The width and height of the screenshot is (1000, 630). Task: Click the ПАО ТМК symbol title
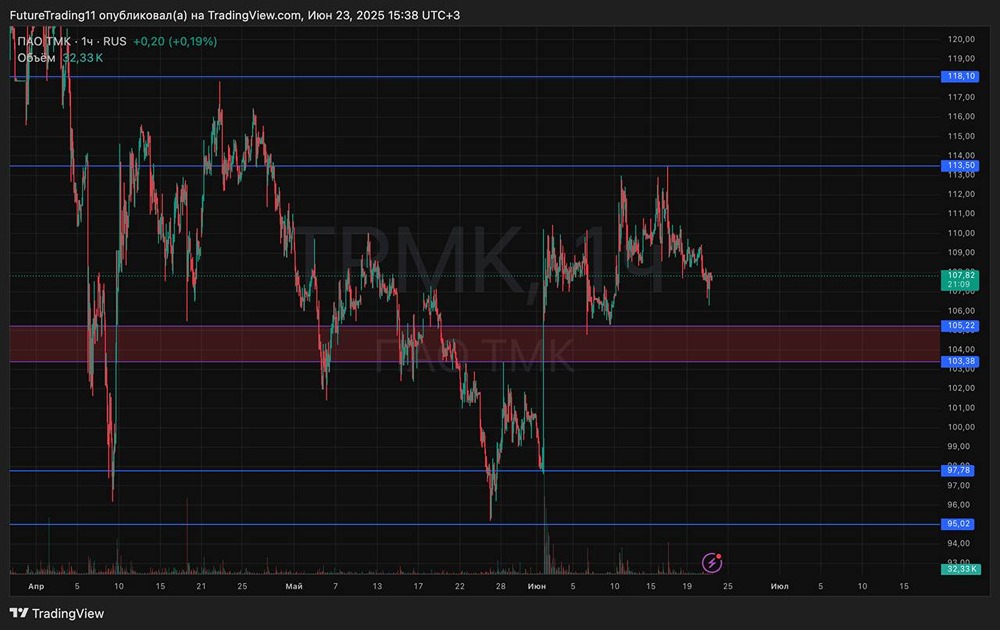[44, 41]
